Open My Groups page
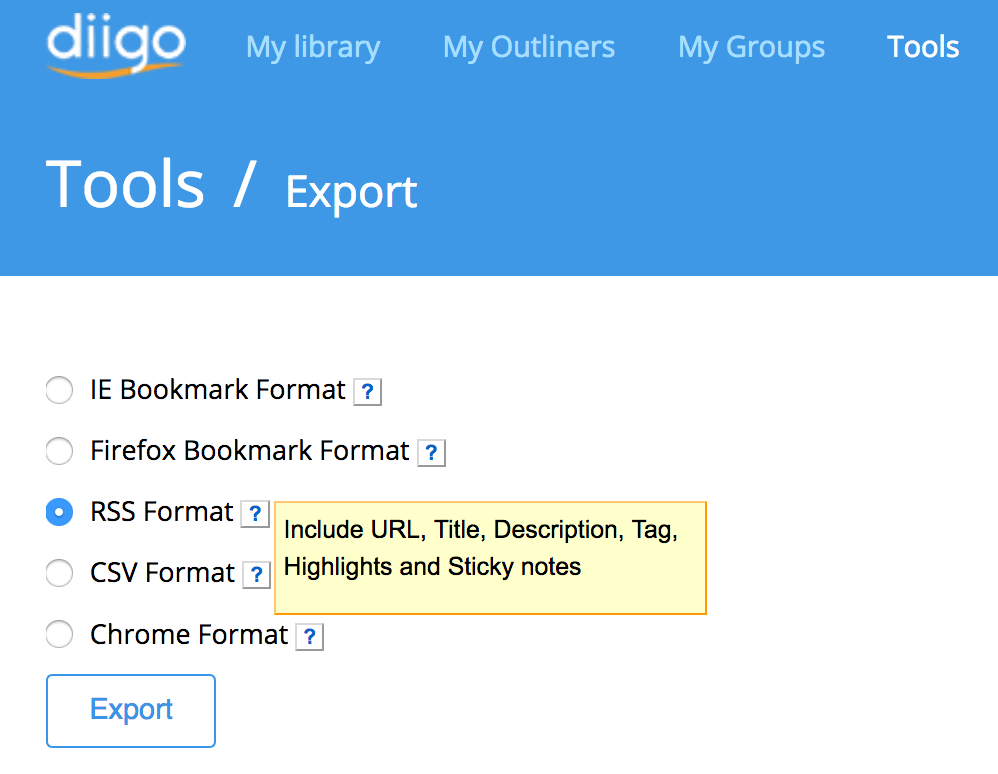 [751, 48]
